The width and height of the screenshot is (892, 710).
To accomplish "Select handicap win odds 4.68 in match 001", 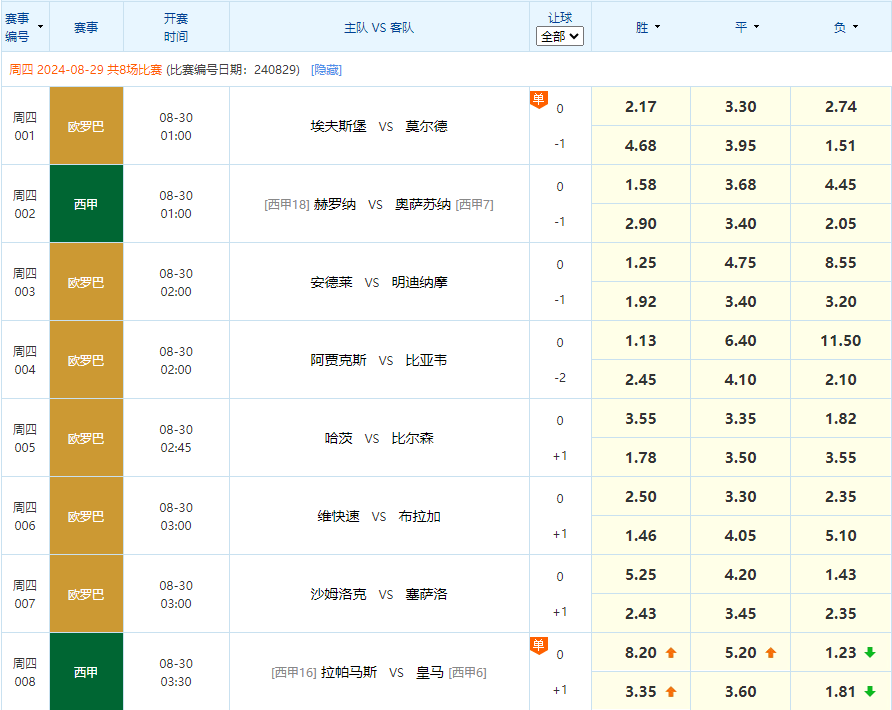I will point(641,146).
